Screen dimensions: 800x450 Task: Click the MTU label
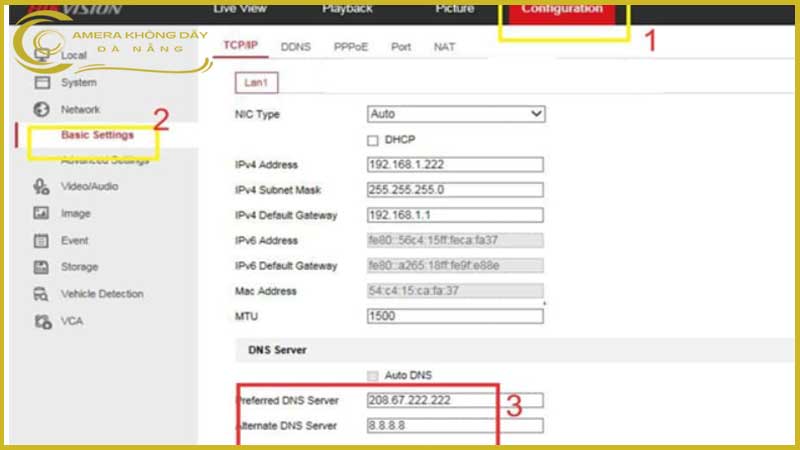click(246, 316)
